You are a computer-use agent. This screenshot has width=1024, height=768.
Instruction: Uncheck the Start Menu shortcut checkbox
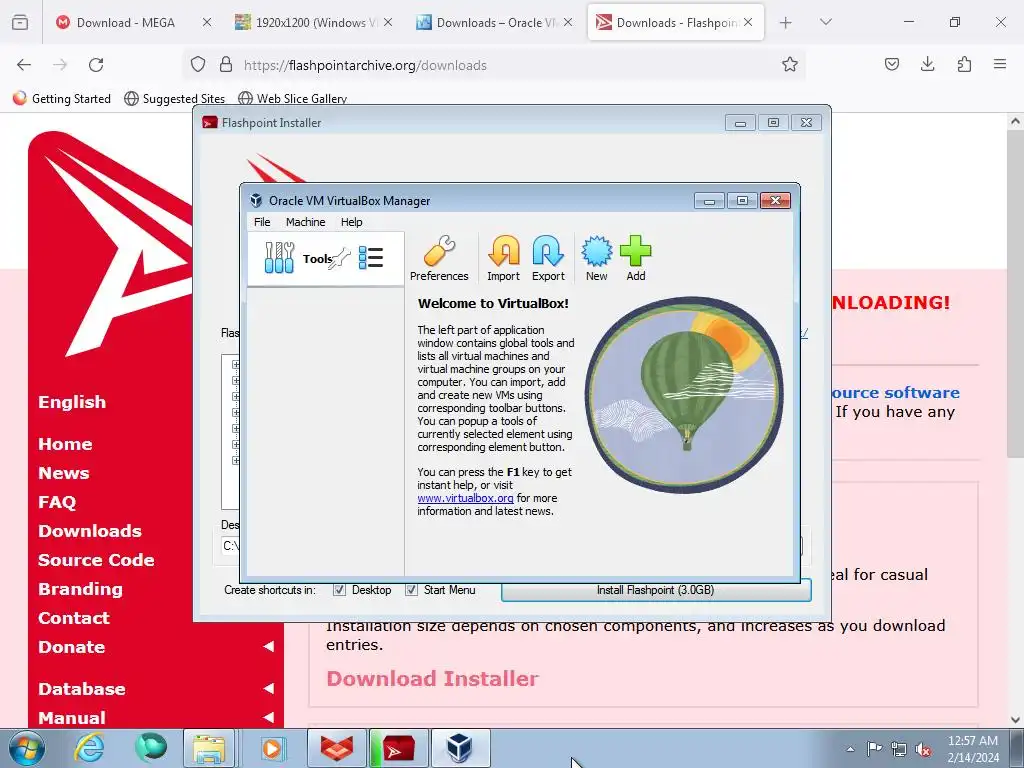pyautogui.click(x=411, y=590)
